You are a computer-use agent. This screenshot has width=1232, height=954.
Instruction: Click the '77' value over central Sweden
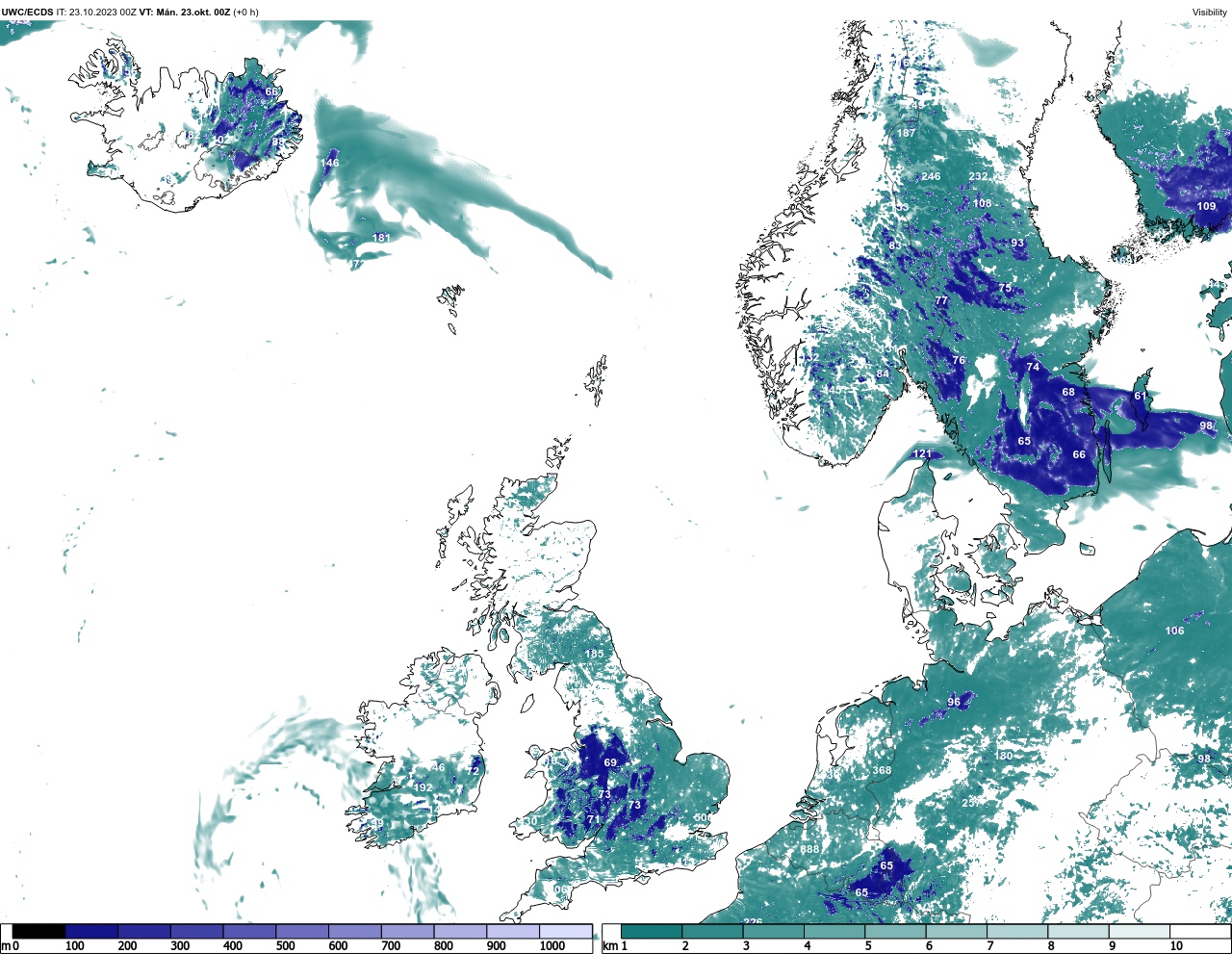tap(942, 300)
